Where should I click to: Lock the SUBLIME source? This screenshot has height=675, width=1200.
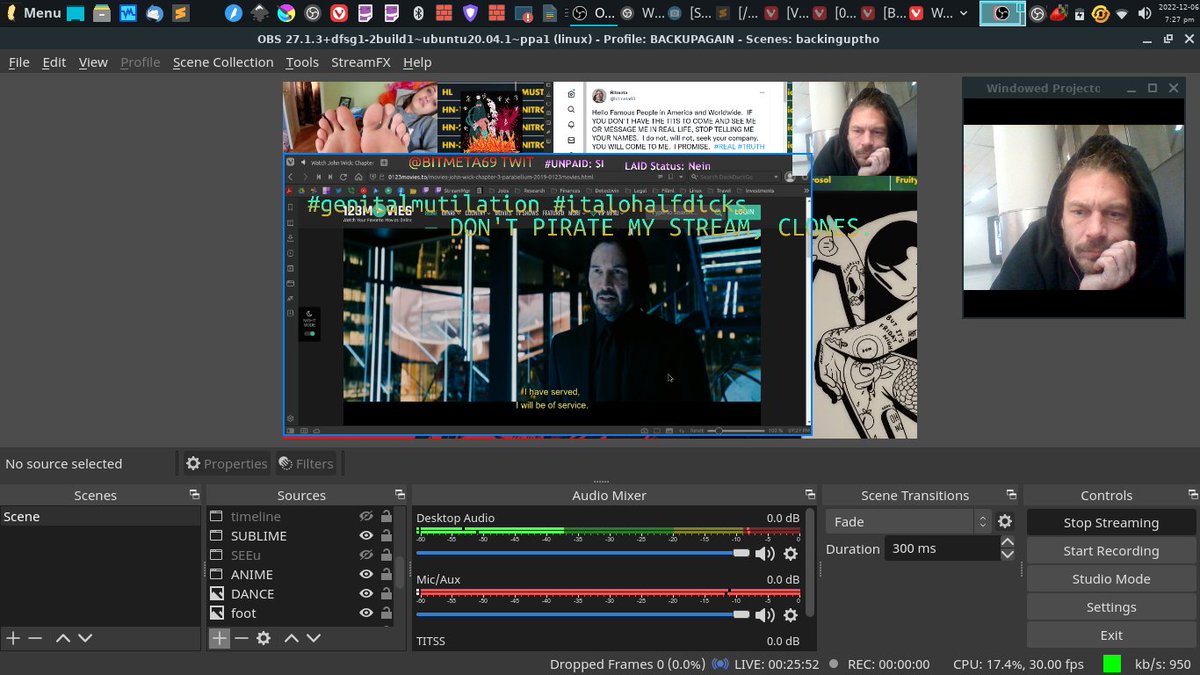coord(386,536)
